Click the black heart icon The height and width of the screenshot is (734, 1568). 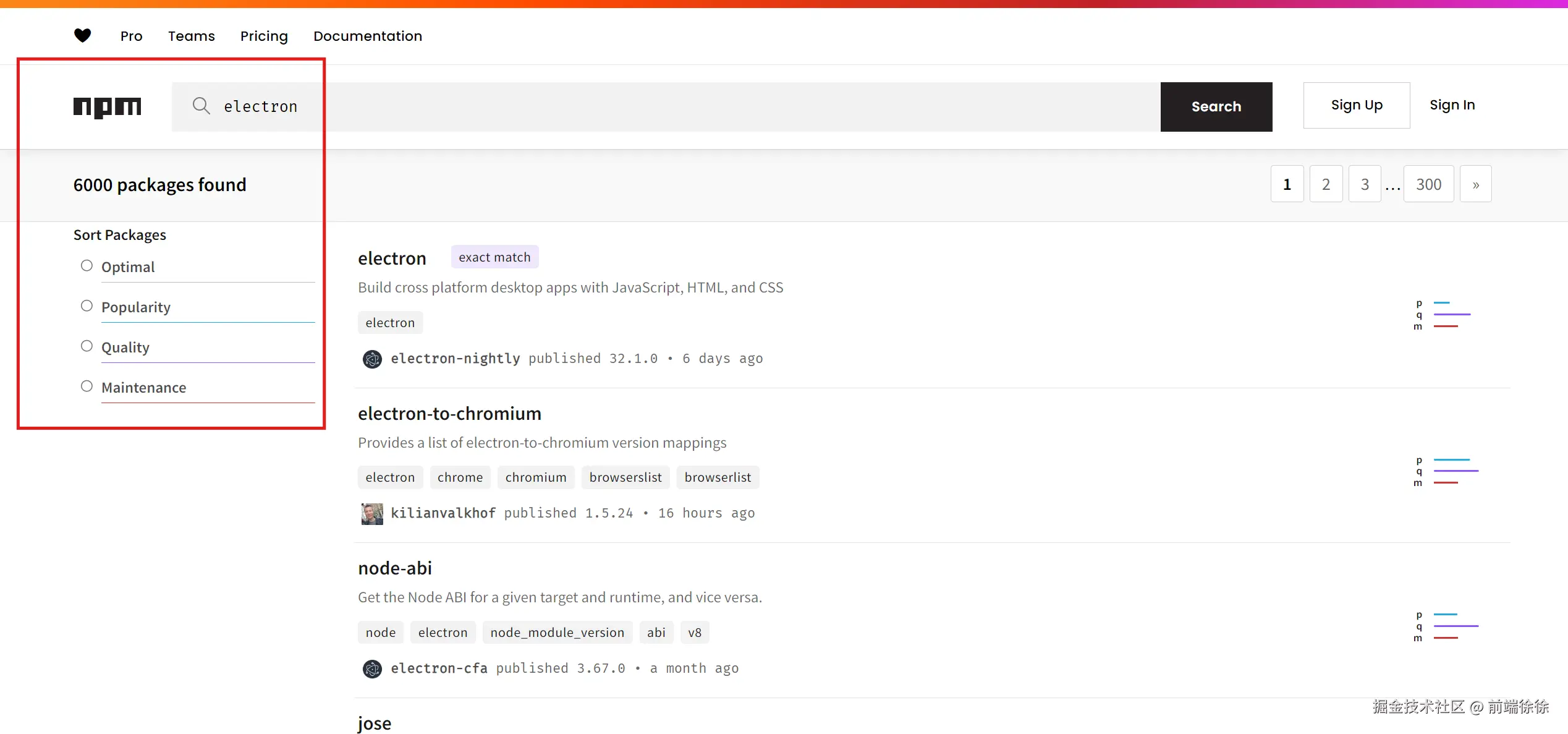(82, 36)
